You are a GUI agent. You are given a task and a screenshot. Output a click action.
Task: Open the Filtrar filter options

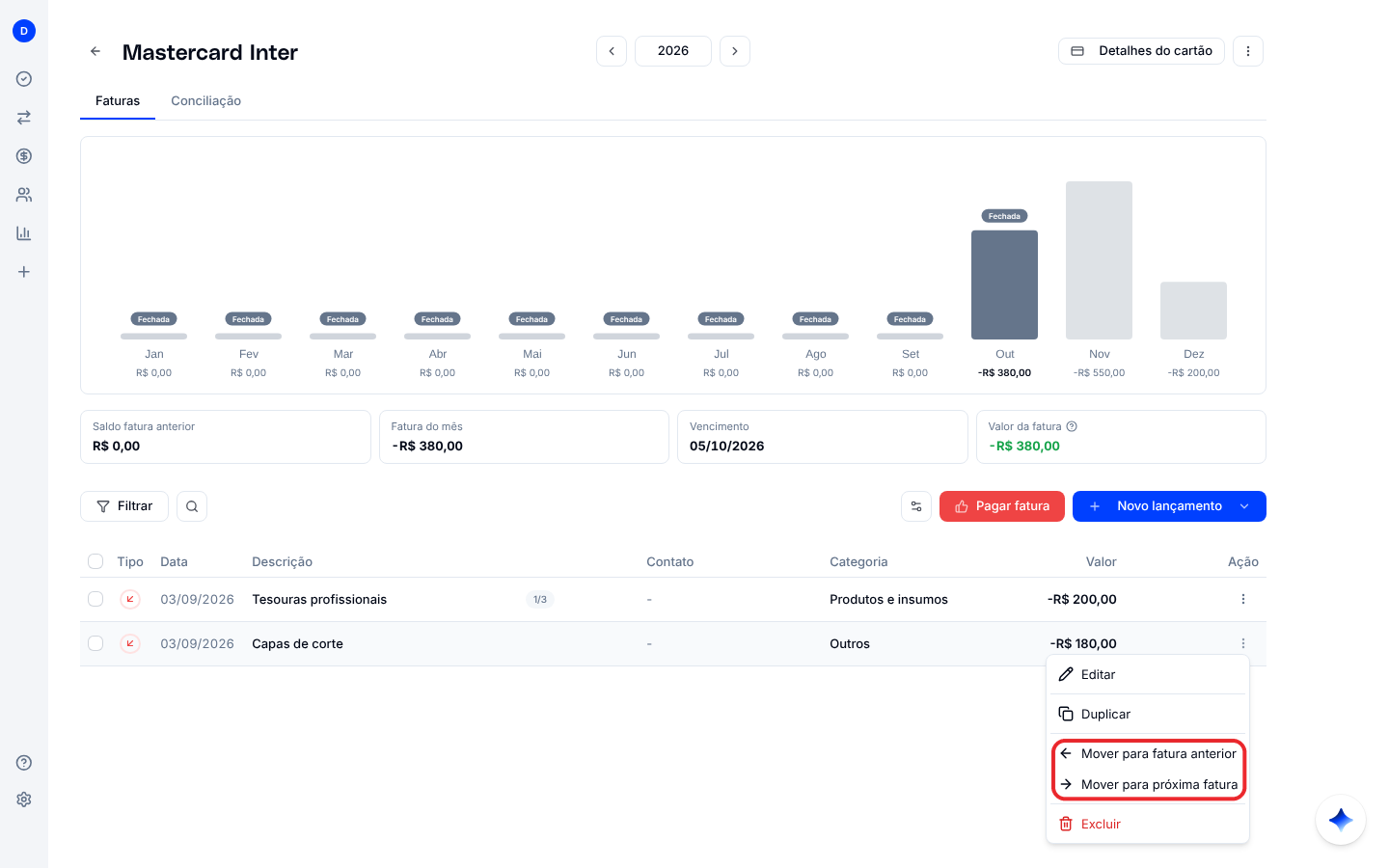[x=124, y=506]
